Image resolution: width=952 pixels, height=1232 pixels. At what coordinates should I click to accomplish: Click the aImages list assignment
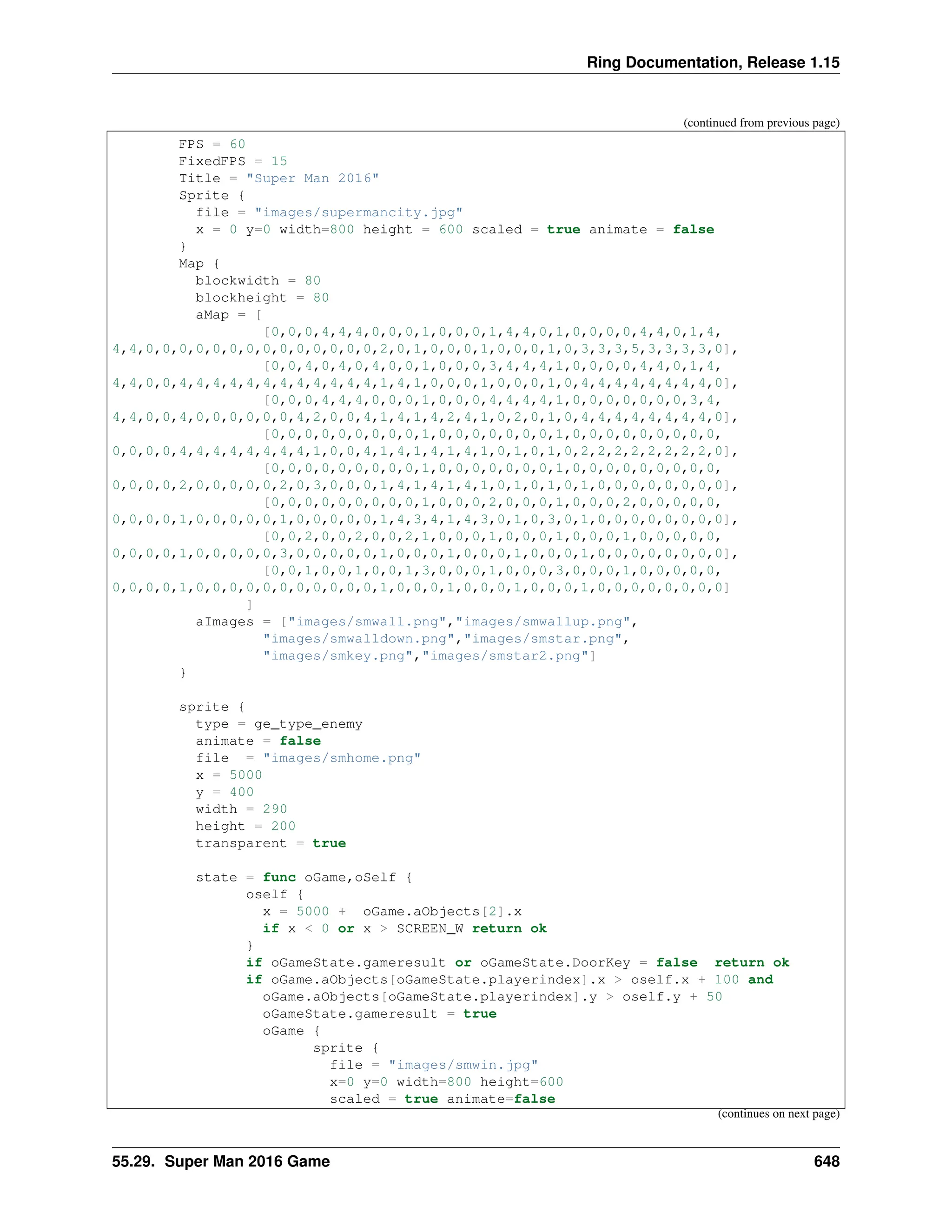pyautogui.click(x=225, y=622)
